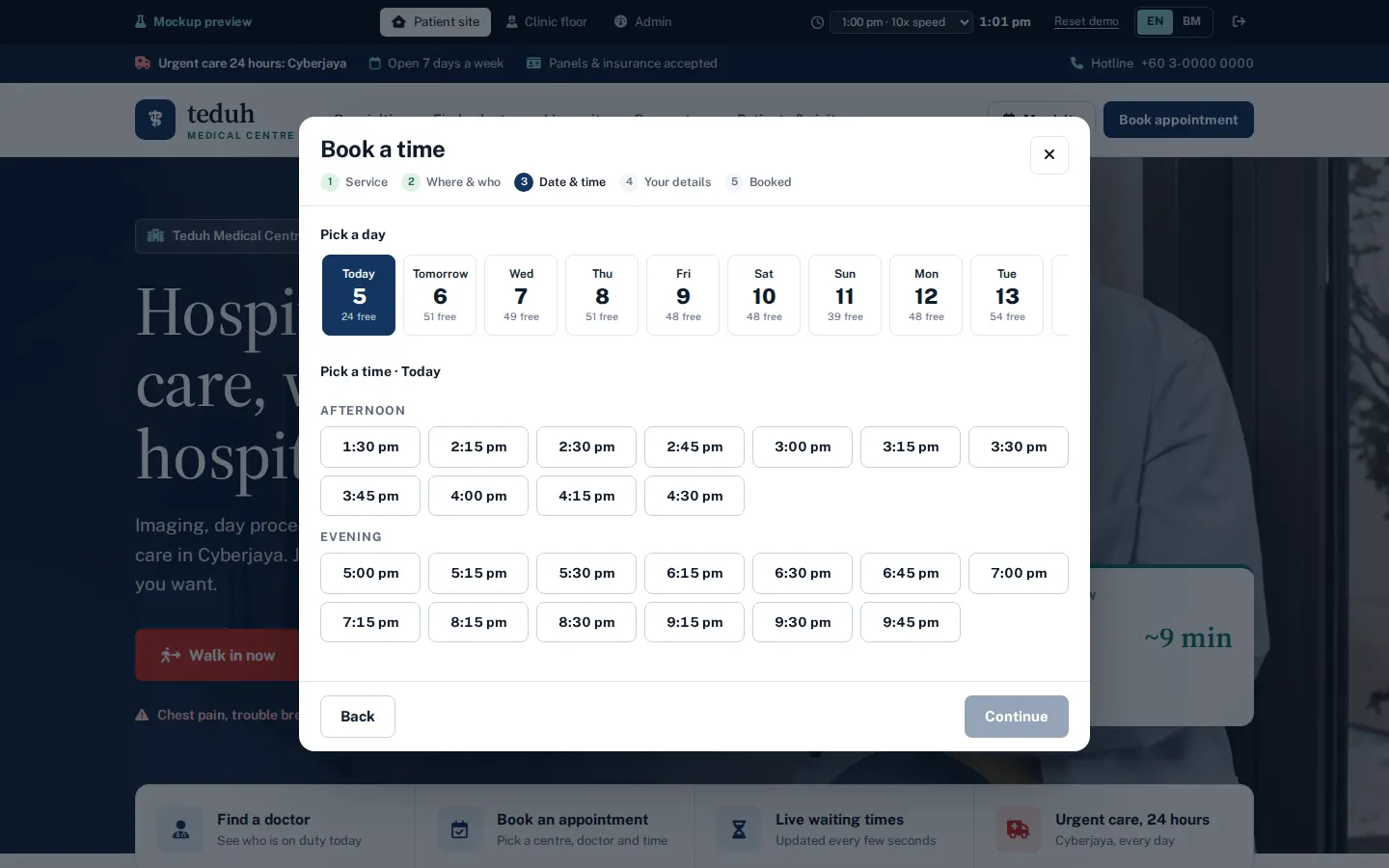1389x868 pixels.
Task: Click the calendar icon by Open 7 days
Action: coord(375,63)
